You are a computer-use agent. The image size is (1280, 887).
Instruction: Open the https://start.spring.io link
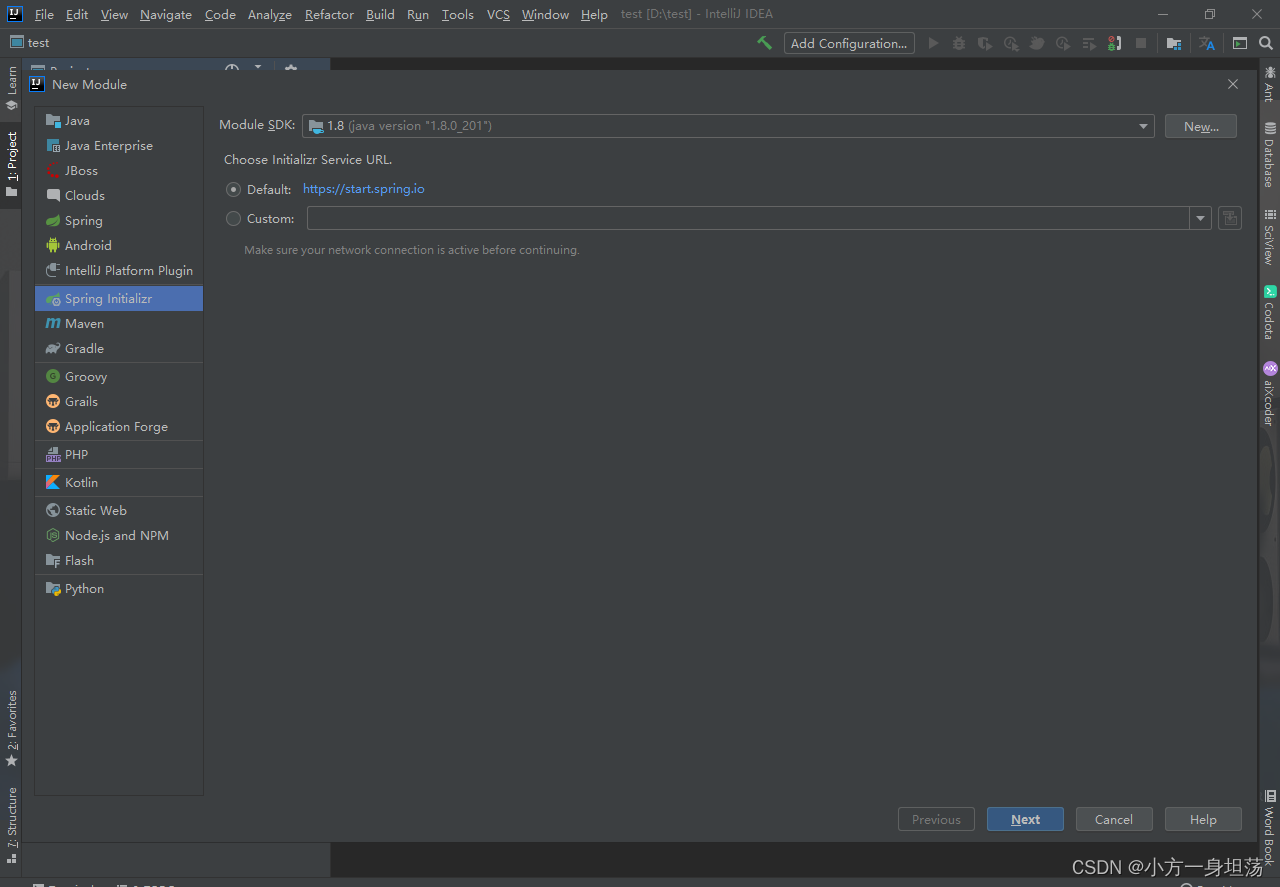pos(364,189)
